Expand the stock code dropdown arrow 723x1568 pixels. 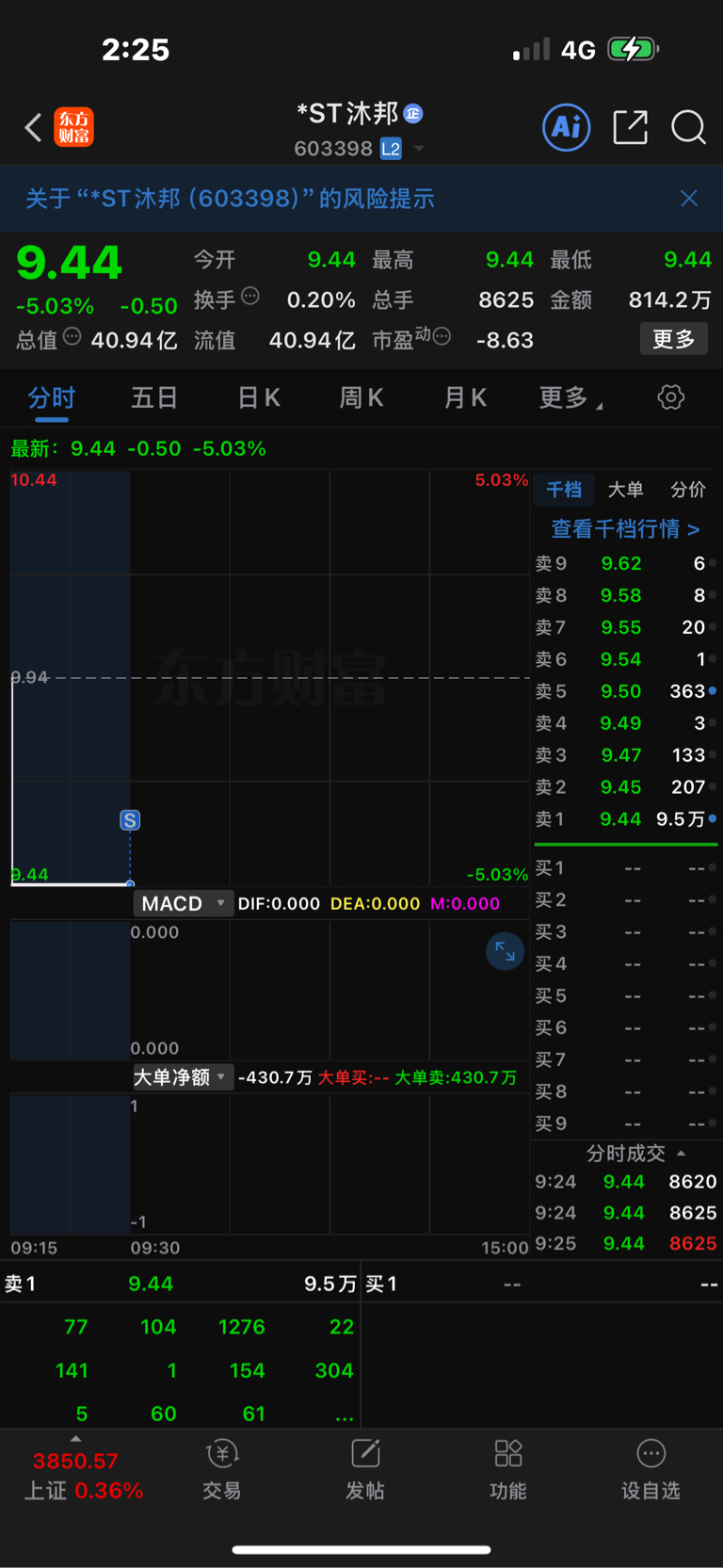tap(419, 149)
